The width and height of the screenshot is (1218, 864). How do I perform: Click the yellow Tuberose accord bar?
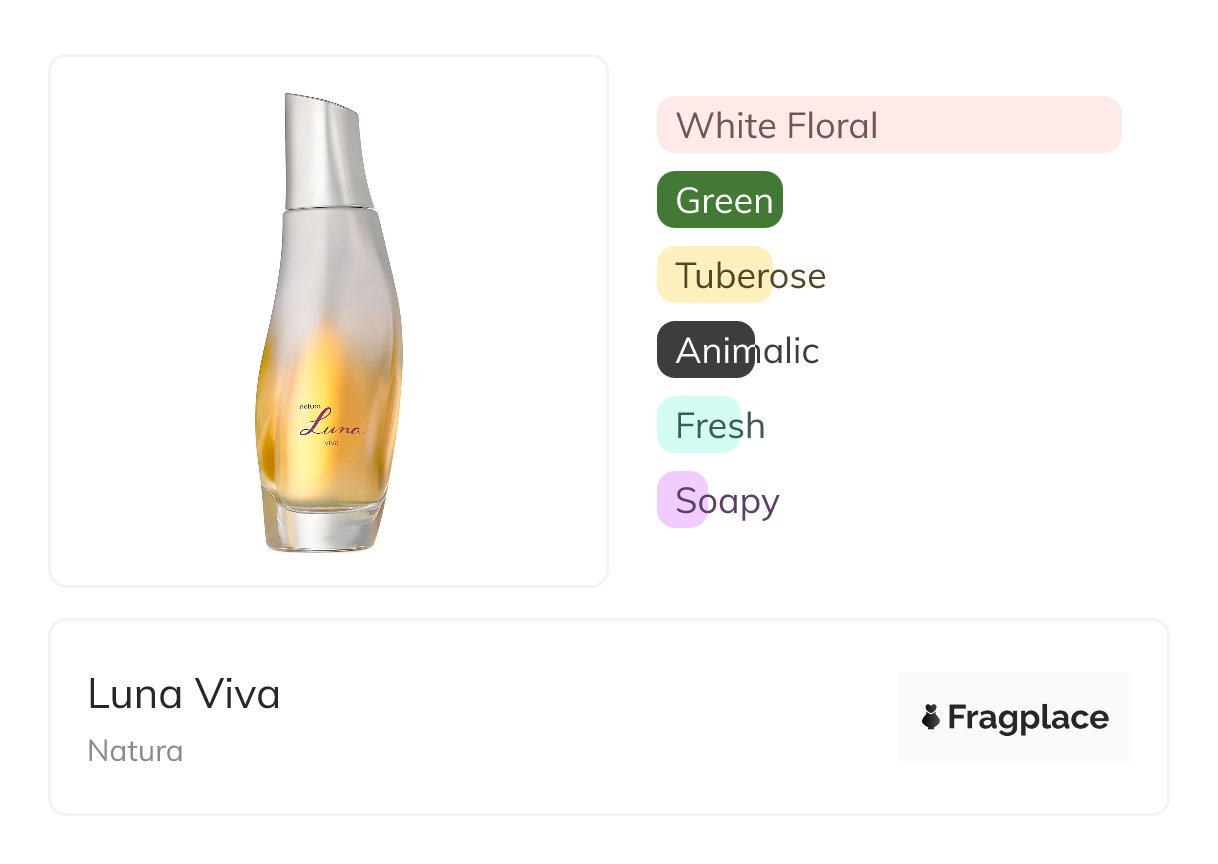(x=714, y=275)
